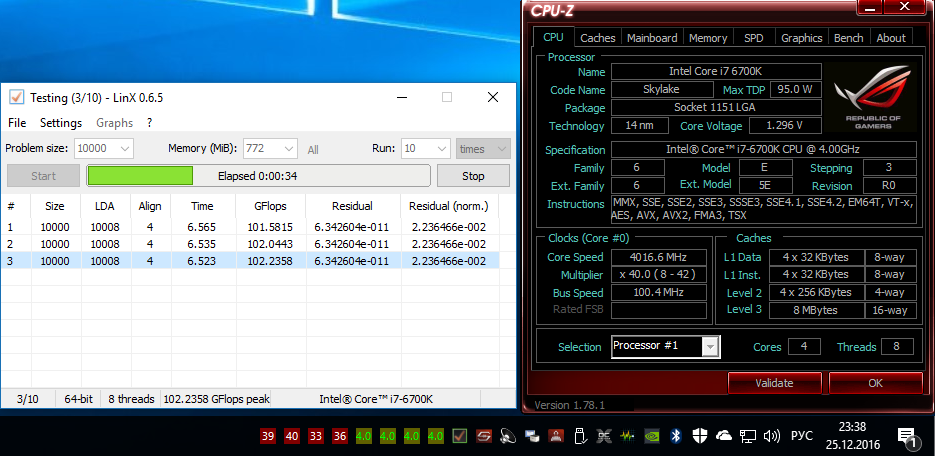
Task: Open LinX File menu
Action: tap(17, 123)
